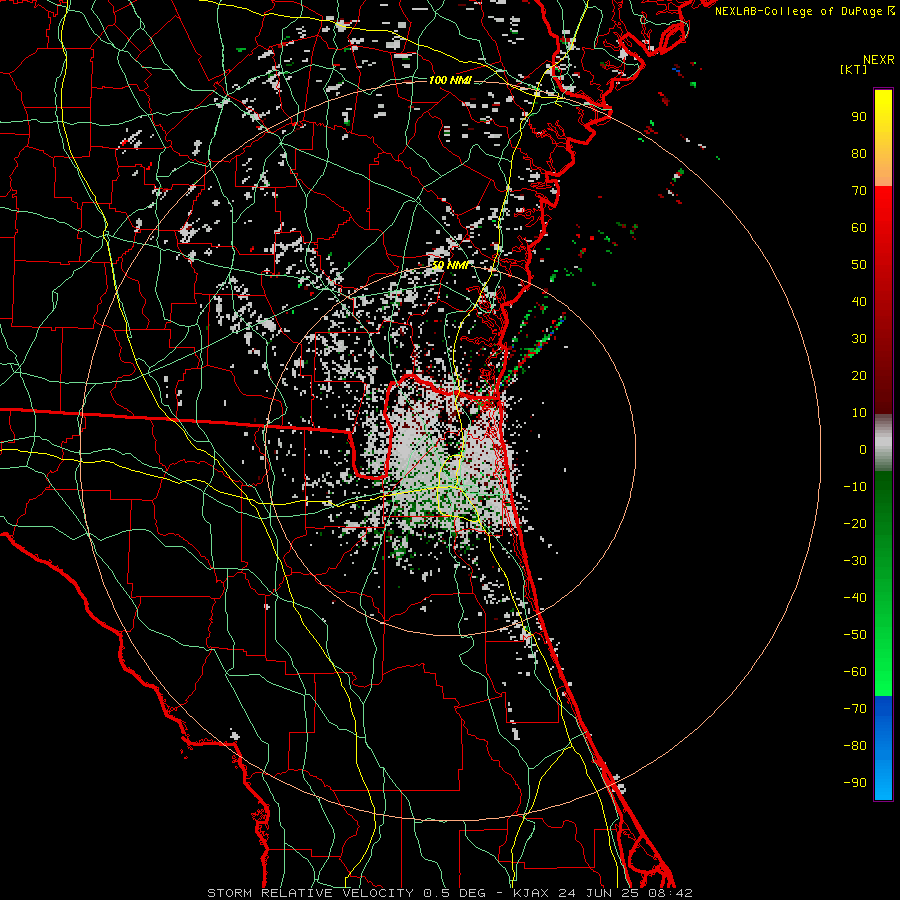Click the -80 value on velocity scale

855,746
